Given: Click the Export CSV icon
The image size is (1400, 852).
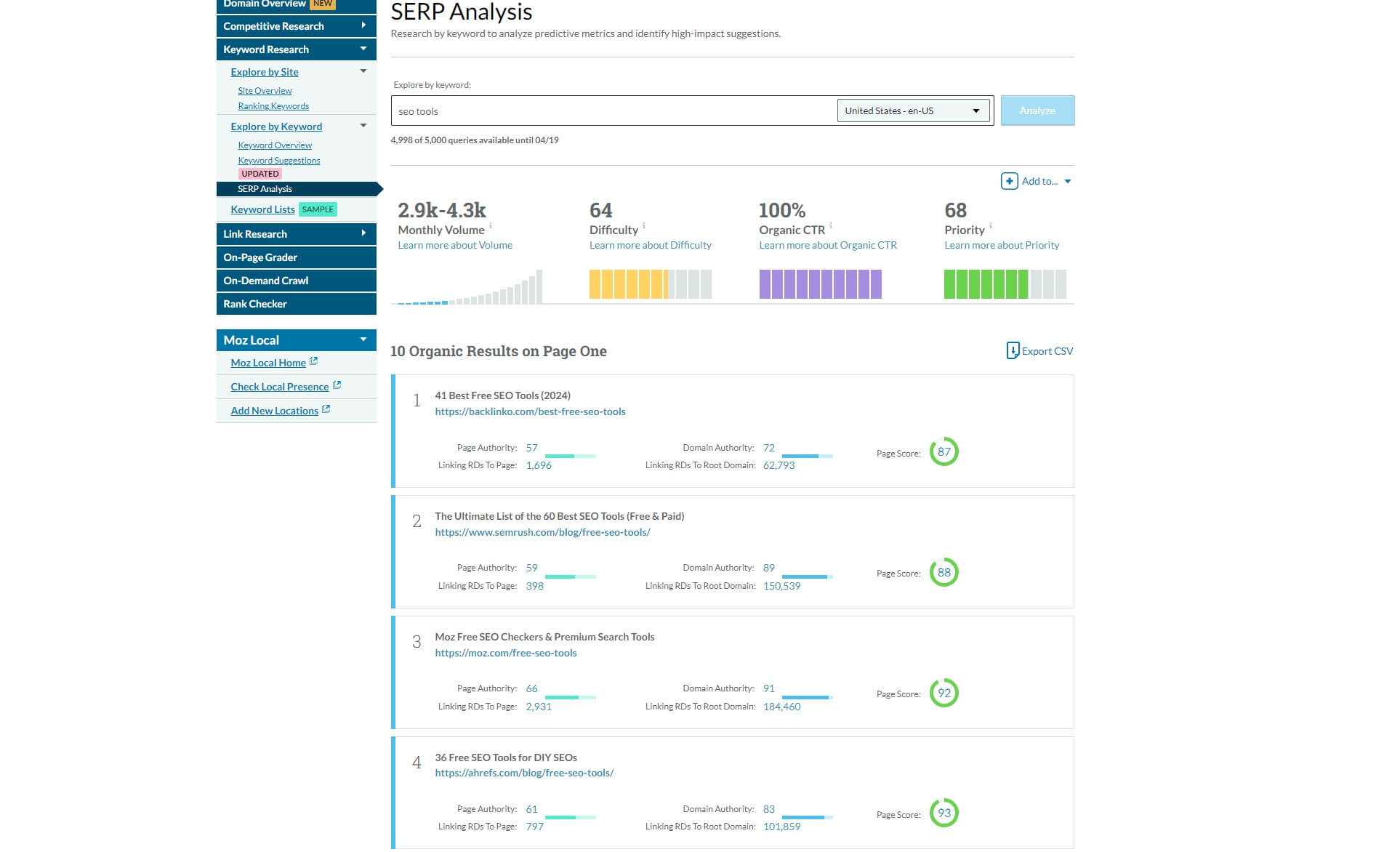Looking at the screenshot, I should (x=1012, y=351).
